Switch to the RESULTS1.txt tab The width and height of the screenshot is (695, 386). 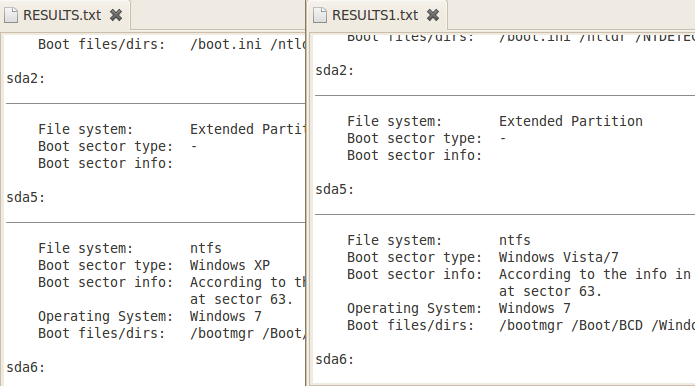375,15
